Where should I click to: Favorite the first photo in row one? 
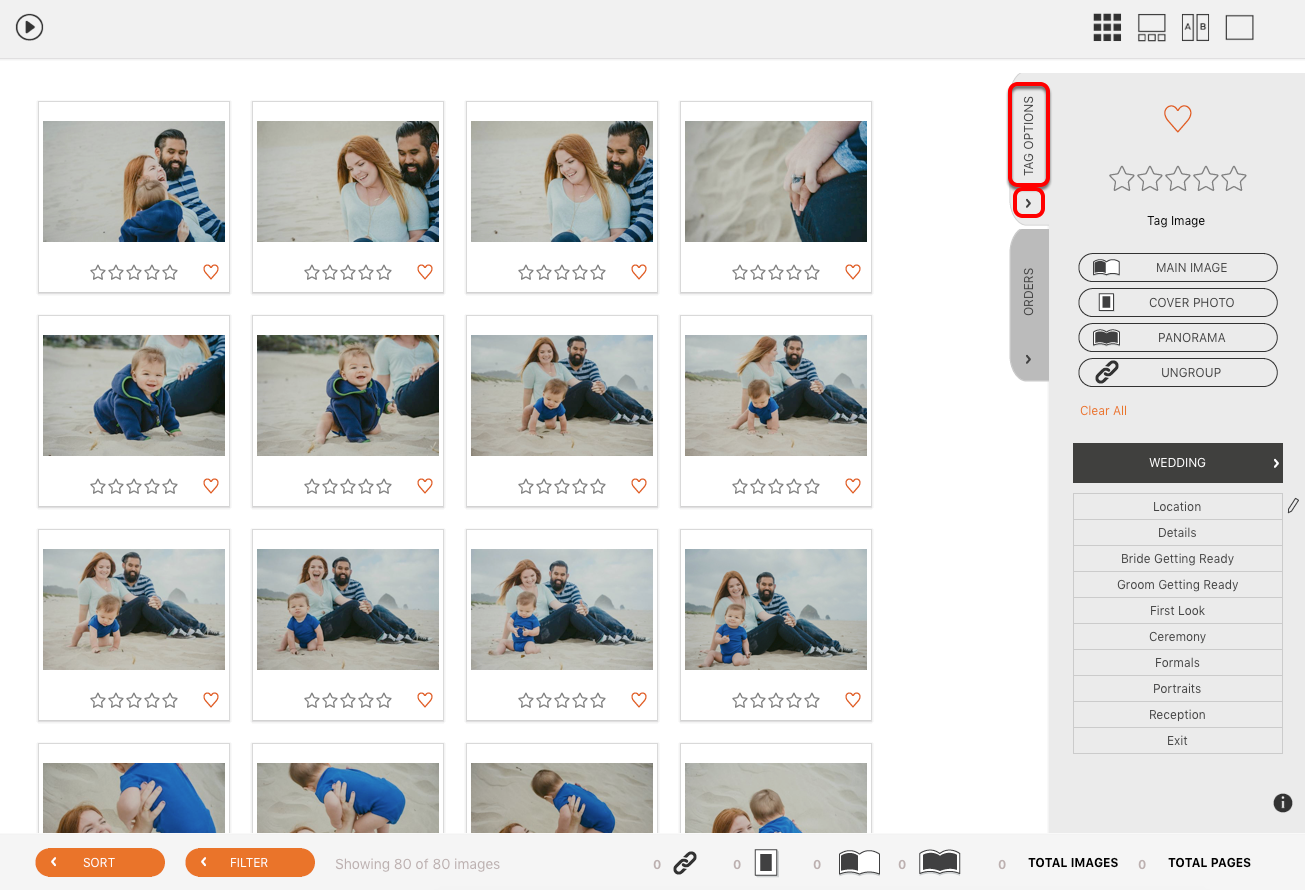click(211, 272)
